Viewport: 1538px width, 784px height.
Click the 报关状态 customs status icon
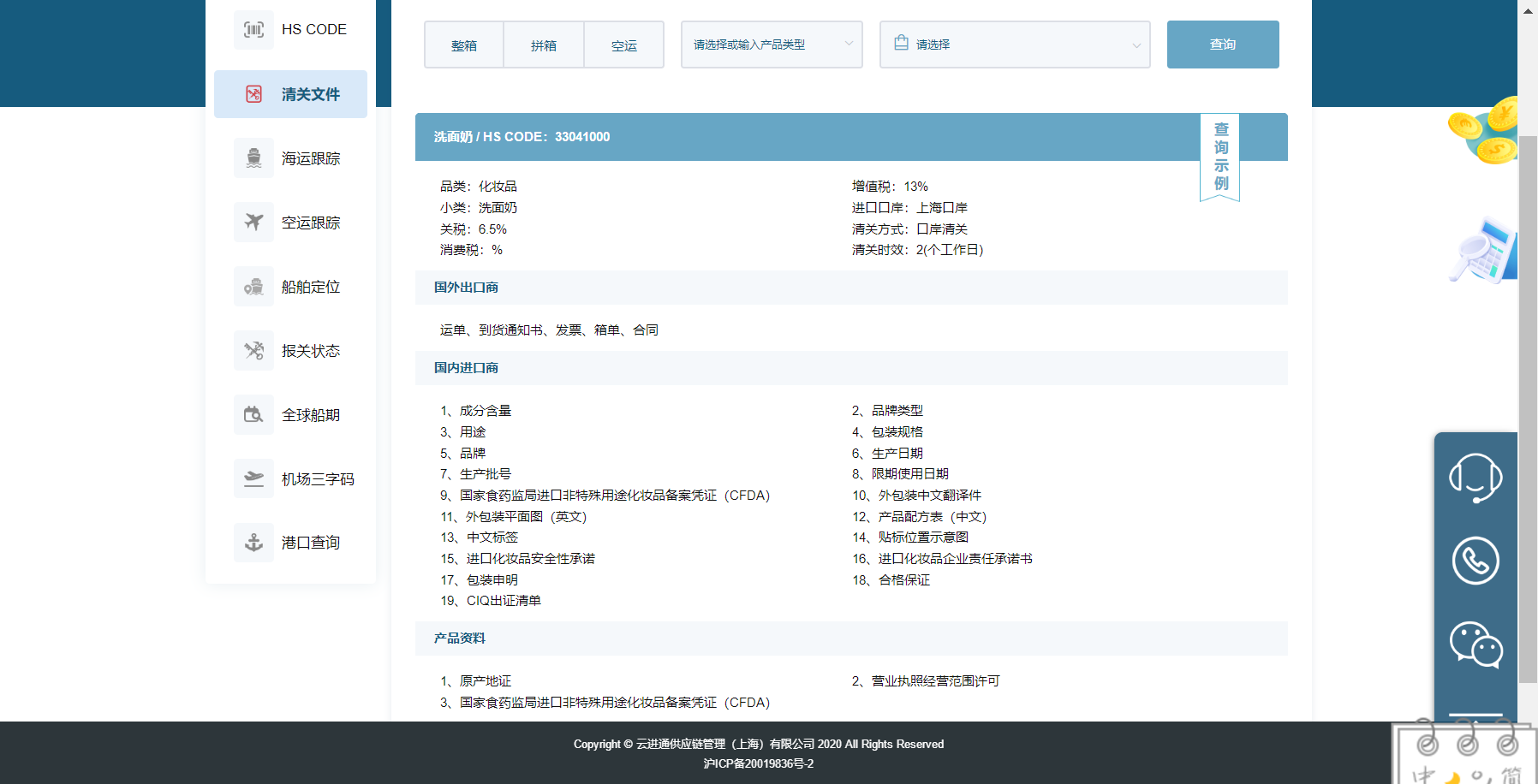(x=253, y=351)
